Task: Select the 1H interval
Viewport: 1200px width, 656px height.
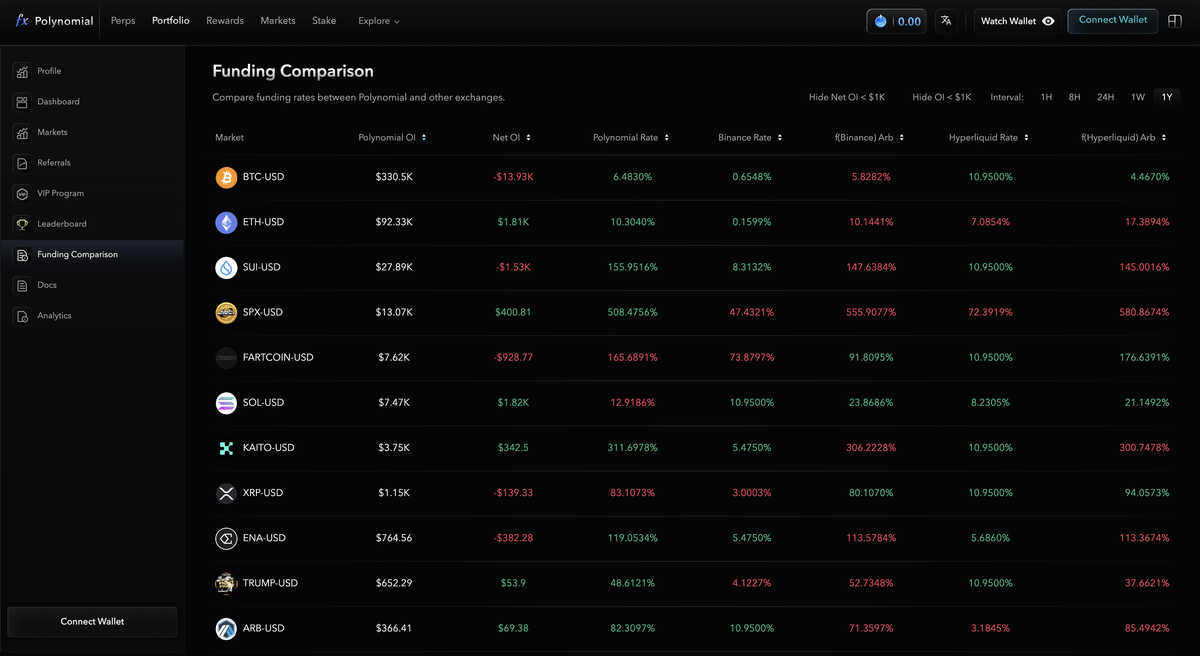Action: click(x=1046, y=97)
